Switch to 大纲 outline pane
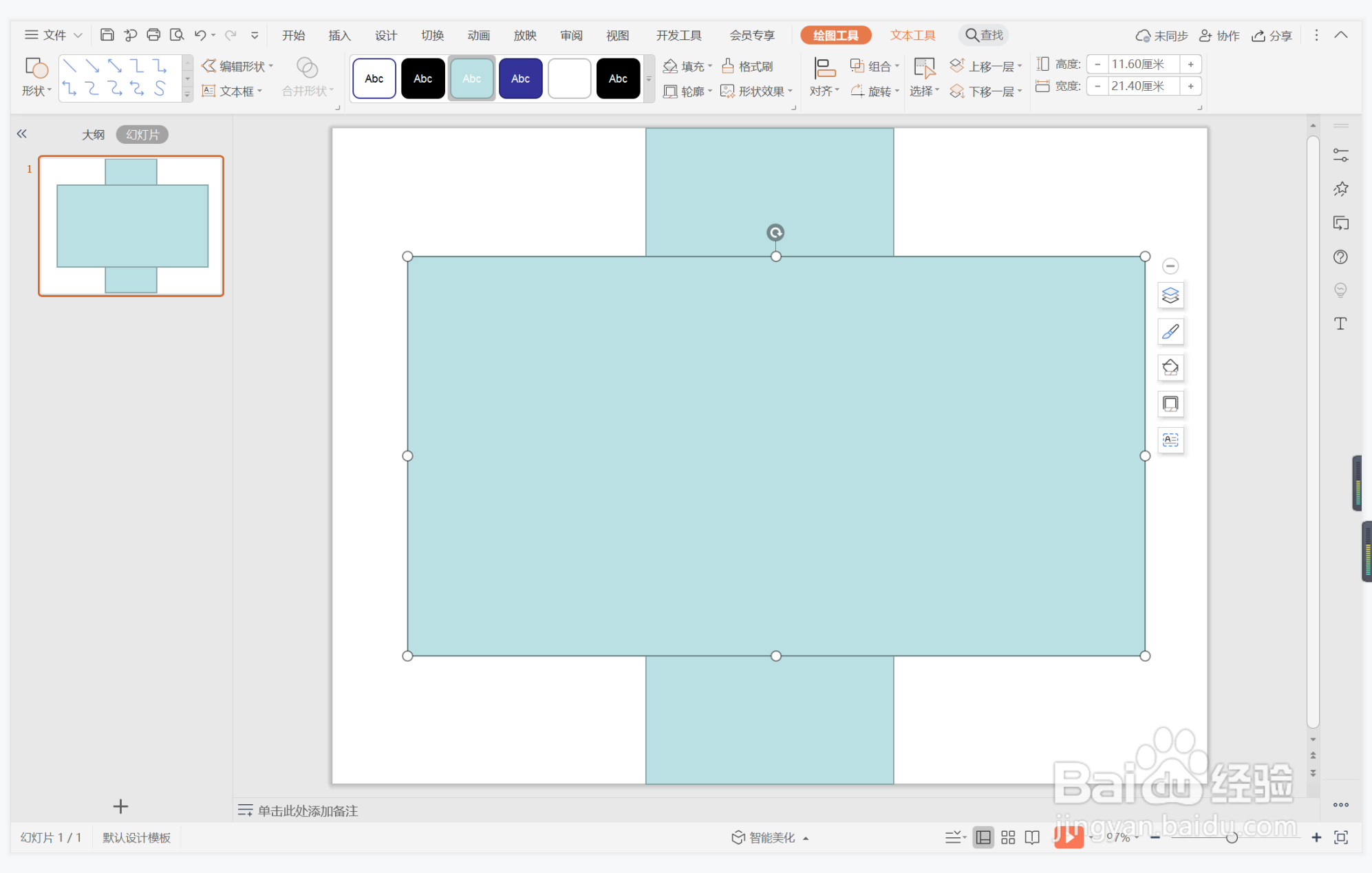 click(93, 135)
